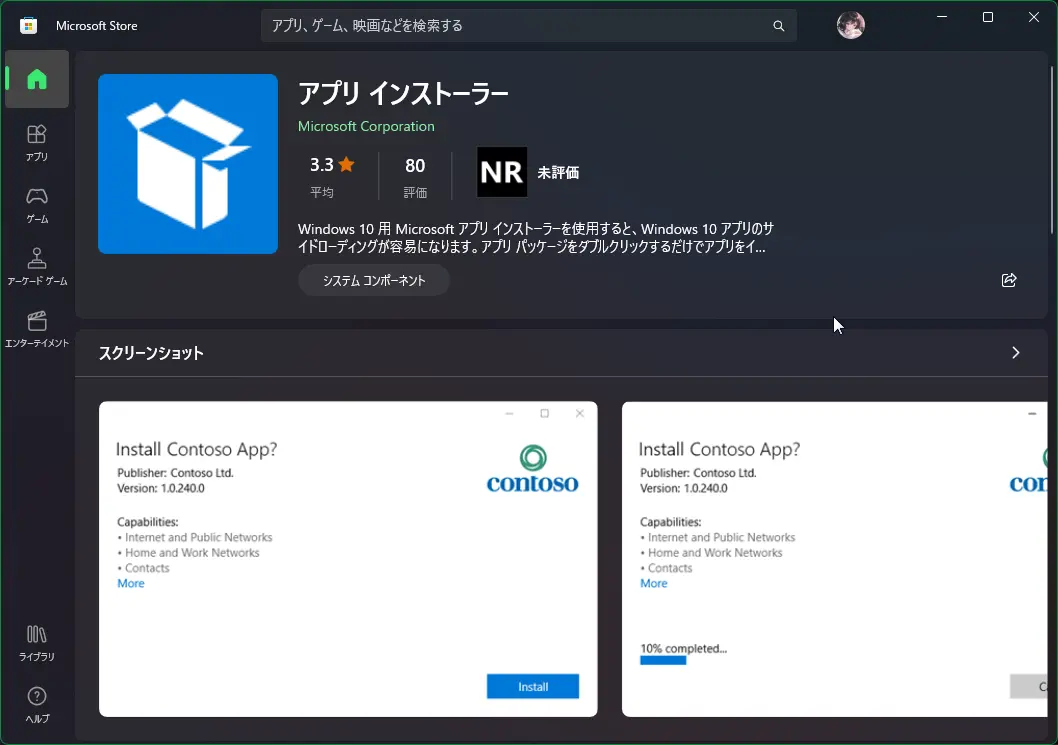This screenshot has width=1058, height=745.
Task: Click the Microsoft Store logo icon
Action: pyautogui.click(x=29, y=26)
